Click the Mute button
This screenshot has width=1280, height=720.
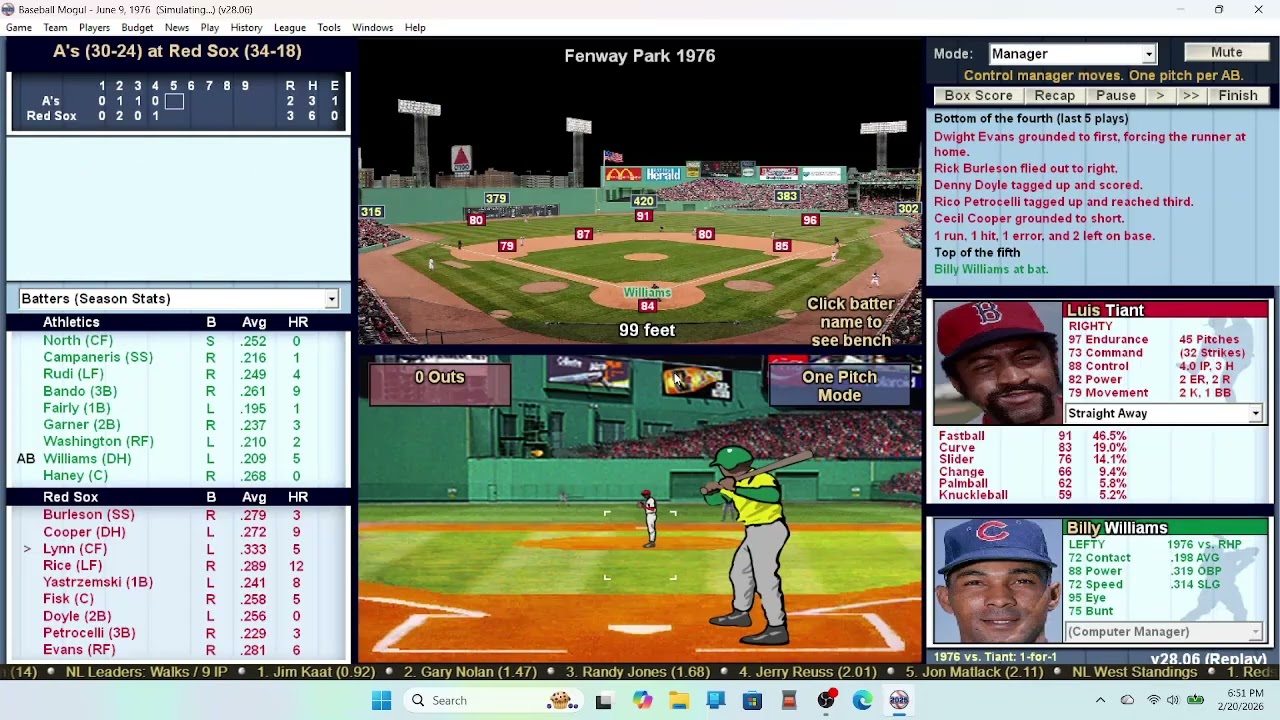(1226, 53)
